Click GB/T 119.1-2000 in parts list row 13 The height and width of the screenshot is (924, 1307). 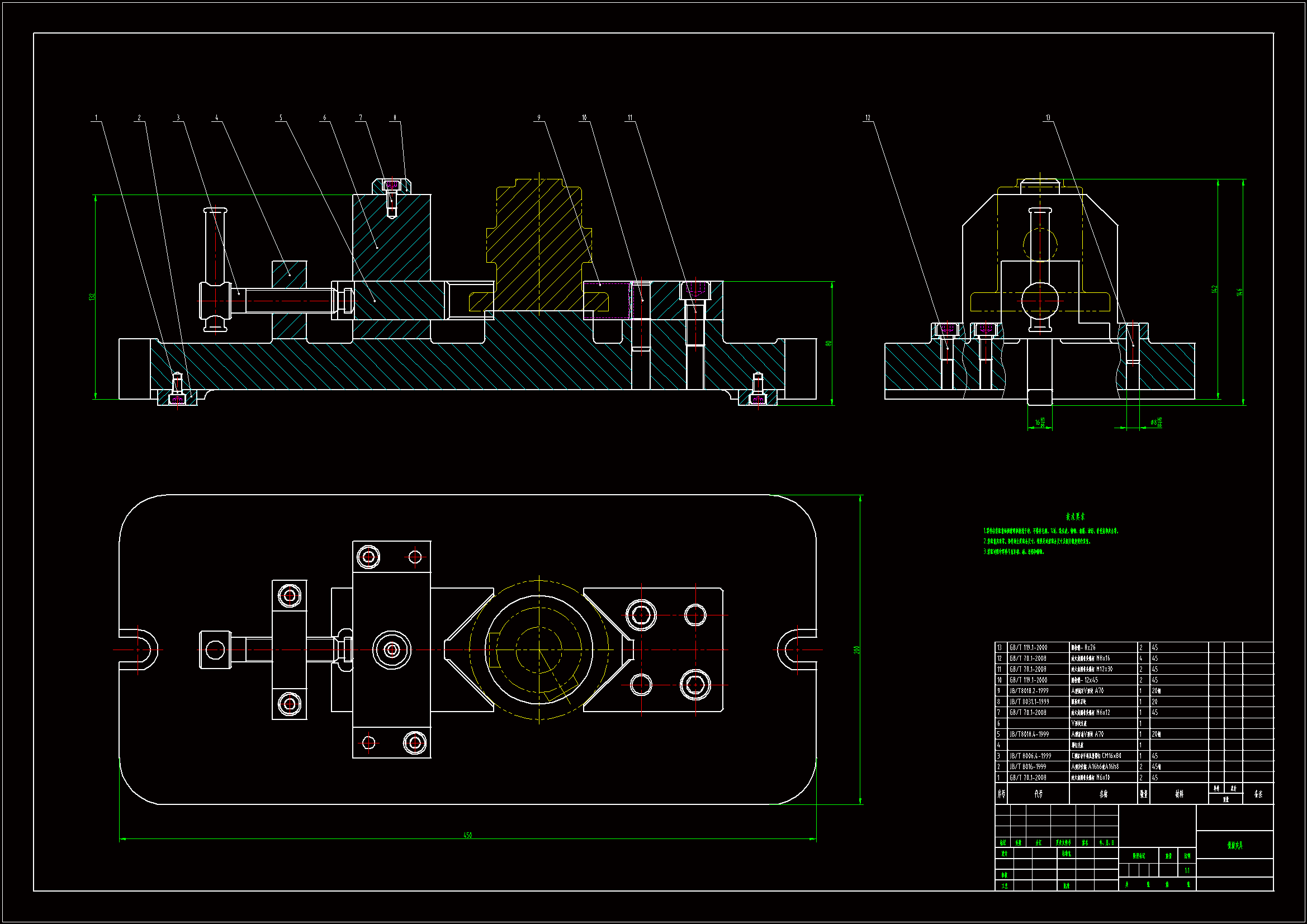click(1028, 647)
